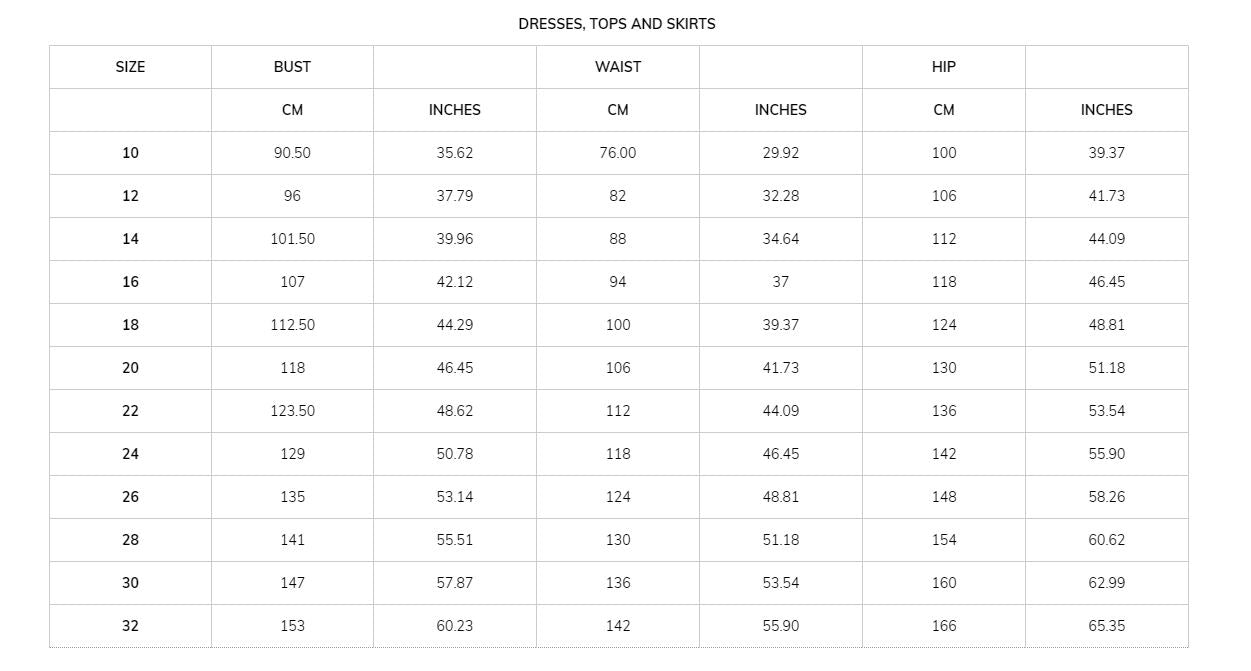Image resolution: width=1251 pixels, height=671 pixels.
Task: Select the size 32 row label
Action: pos(130,626)
